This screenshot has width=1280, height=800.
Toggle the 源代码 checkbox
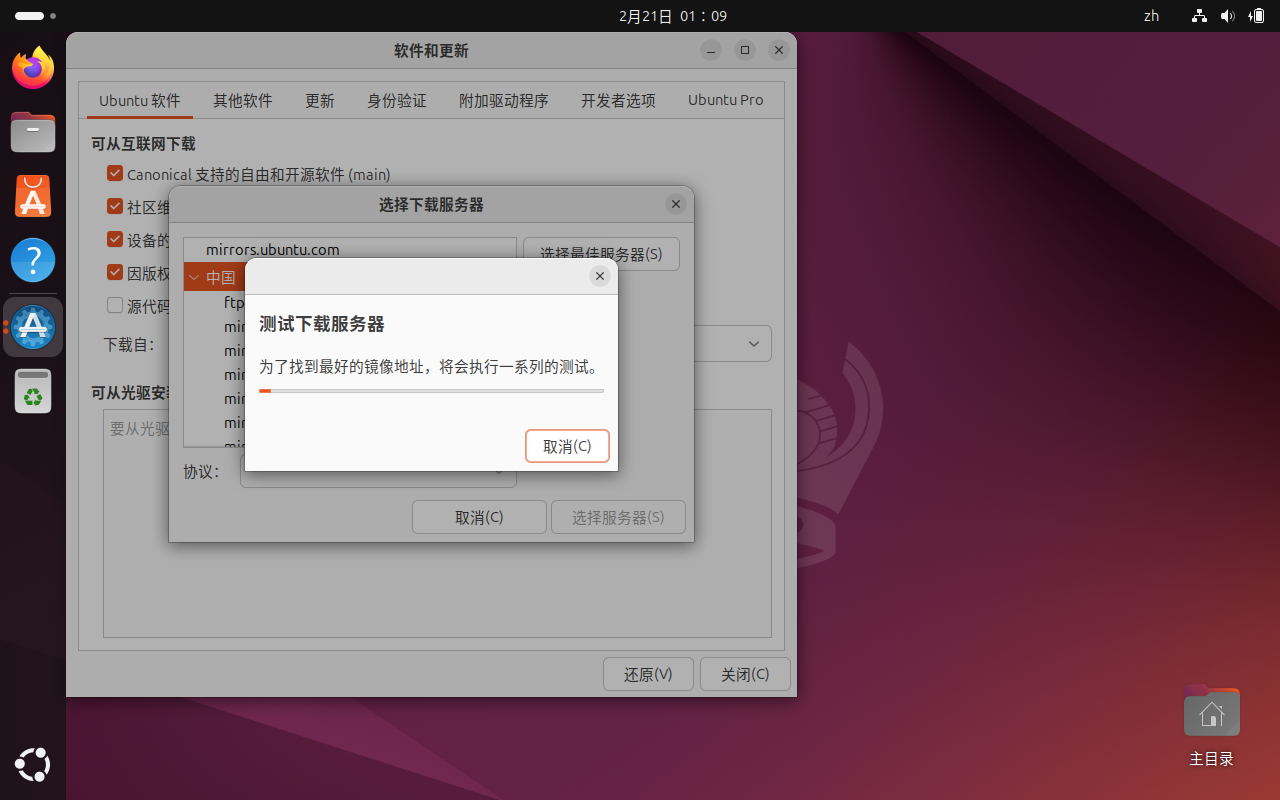115,306
